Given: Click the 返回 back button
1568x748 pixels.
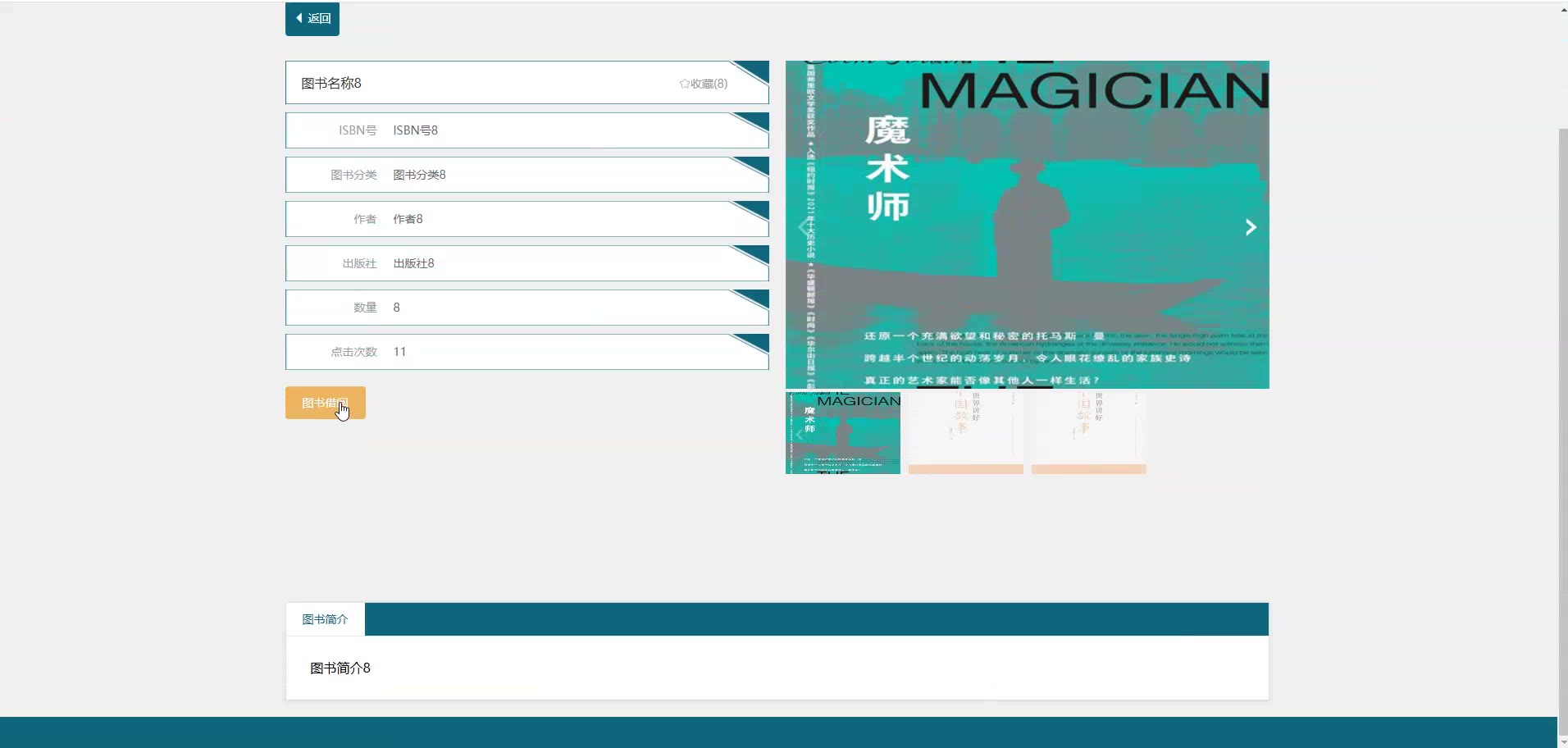Looking at the screenshot, I should click(312, 19).
